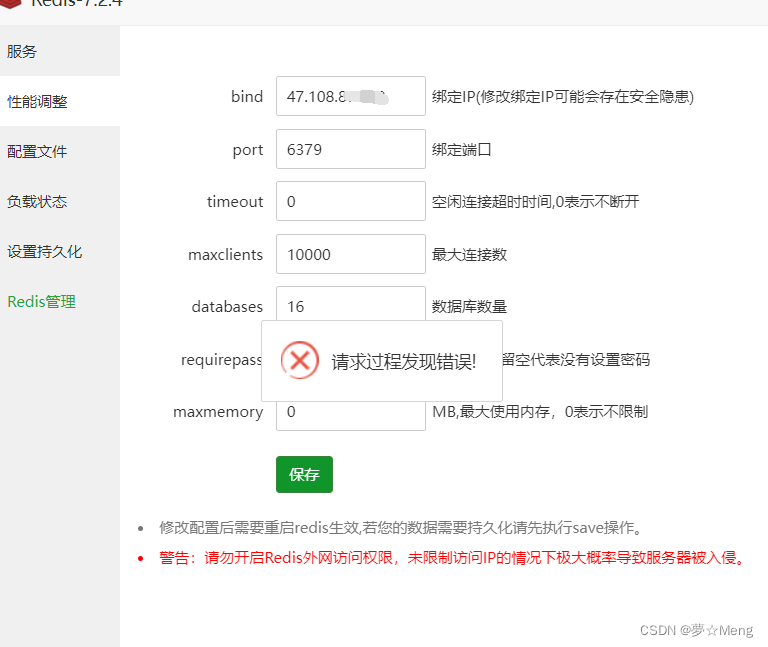This screenshot has height=647, width=768.
Task: Open the 负载状态 sidebar tab
Action: 60,201
